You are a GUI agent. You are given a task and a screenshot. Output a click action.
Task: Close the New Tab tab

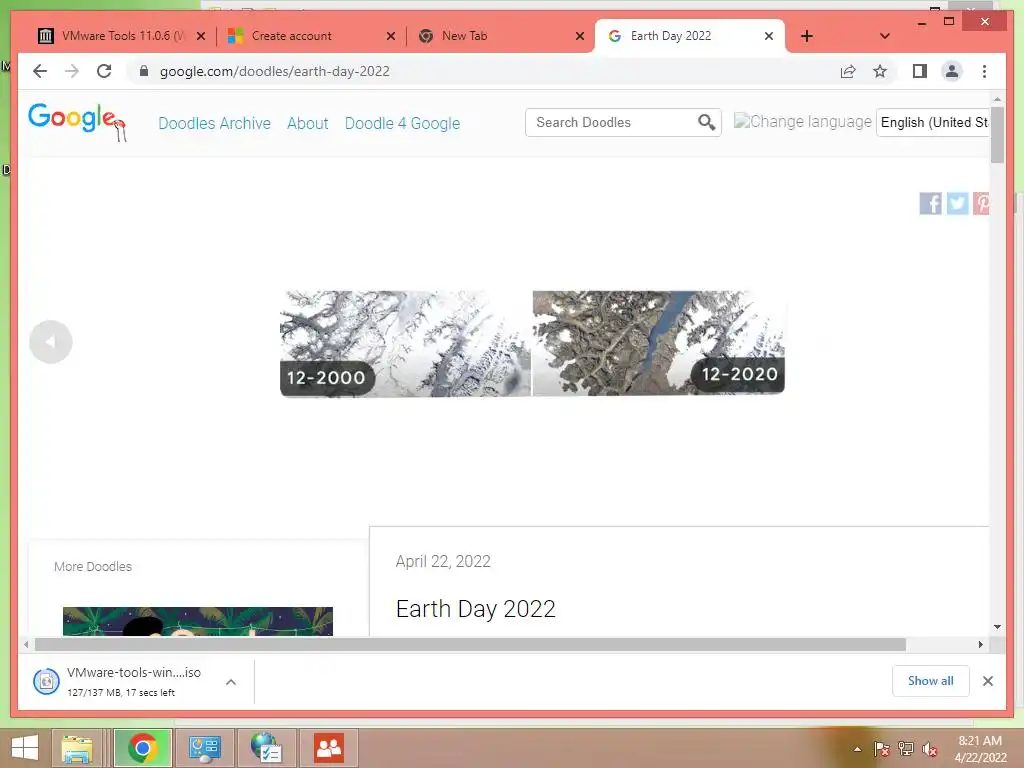pos(579,36)
